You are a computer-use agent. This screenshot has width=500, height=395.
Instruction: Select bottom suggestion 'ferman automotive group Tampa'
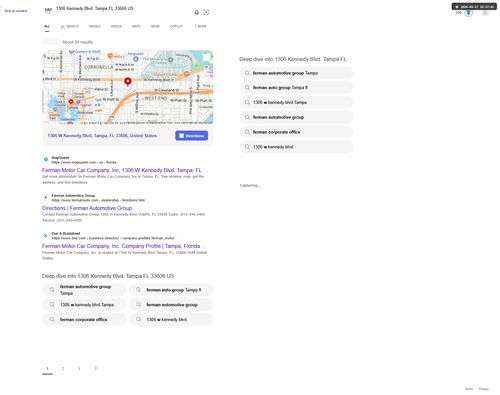84,290
